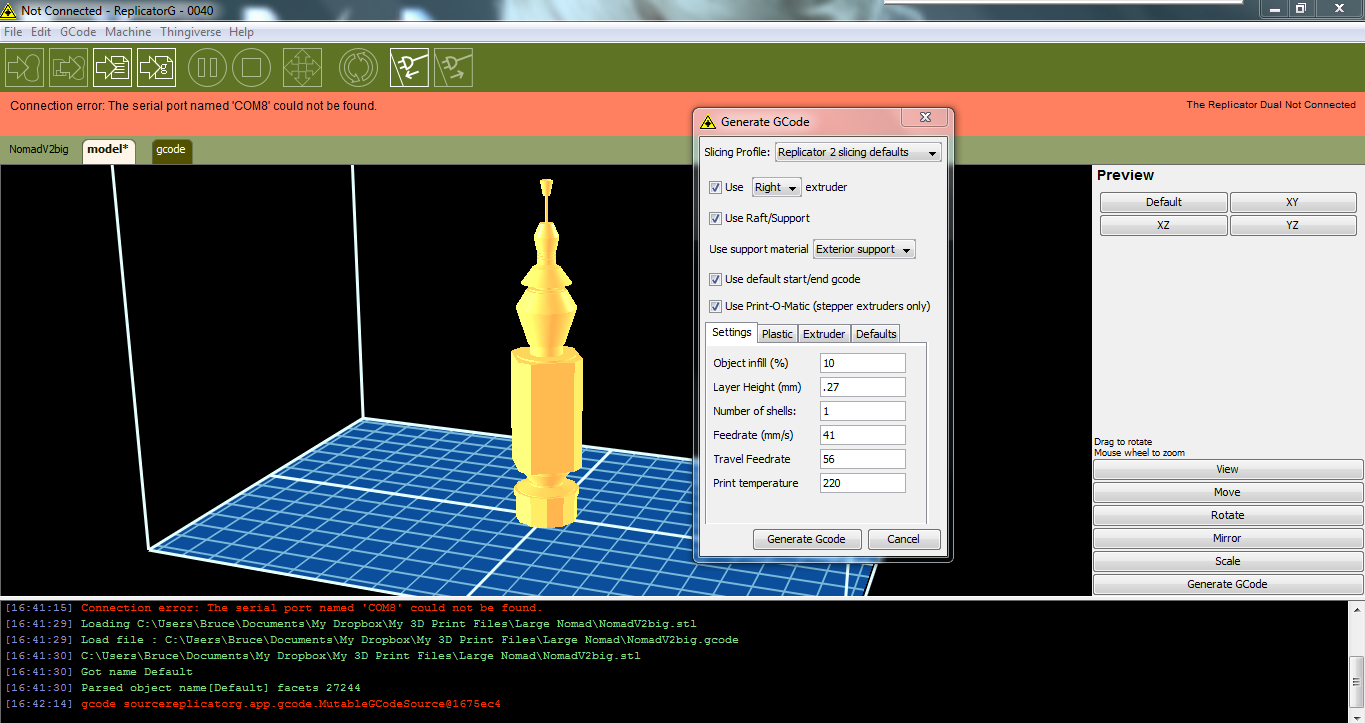The image size is (1365, 723).
Task: Click the Travel Feedrate field
Action: [862, 459]
